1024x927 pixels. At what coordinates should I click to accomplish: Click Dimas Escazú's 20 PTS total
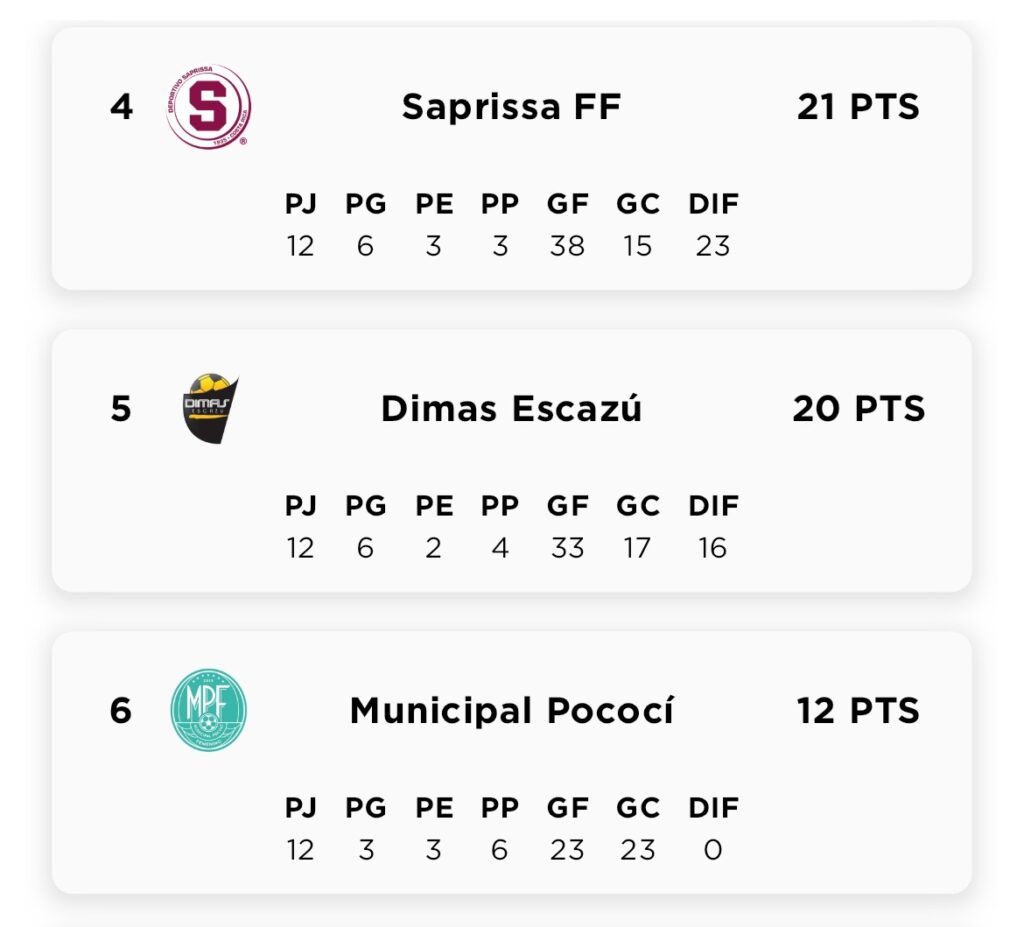(x=858, y=409)
